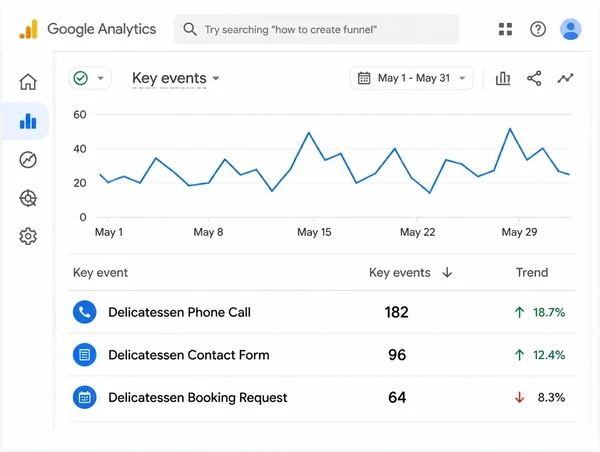The image size is (600, 452).
Task: Open Delicatessen Booking Request event
Action: 197,397
